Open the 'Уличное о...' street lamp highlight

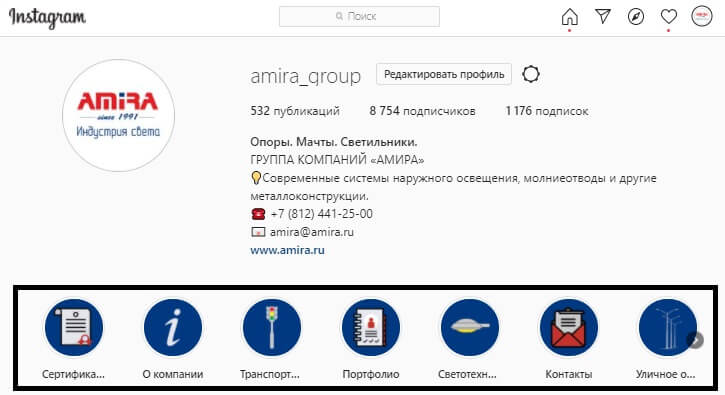[667, 327]
